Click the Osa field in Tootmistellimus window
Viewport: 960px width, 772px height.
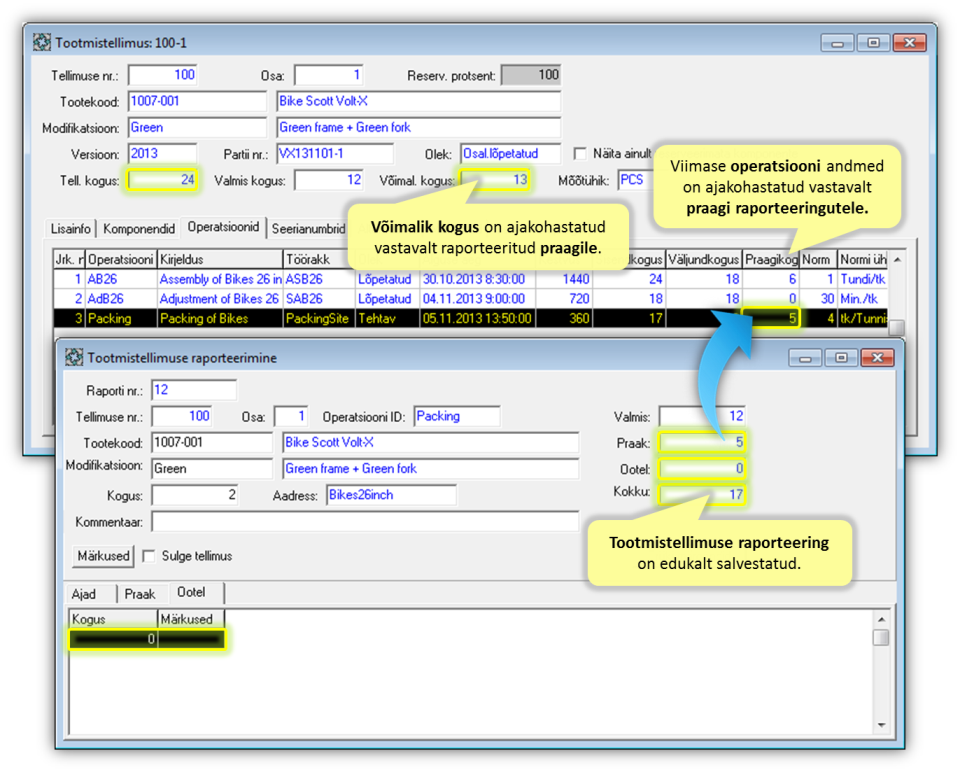329,75
